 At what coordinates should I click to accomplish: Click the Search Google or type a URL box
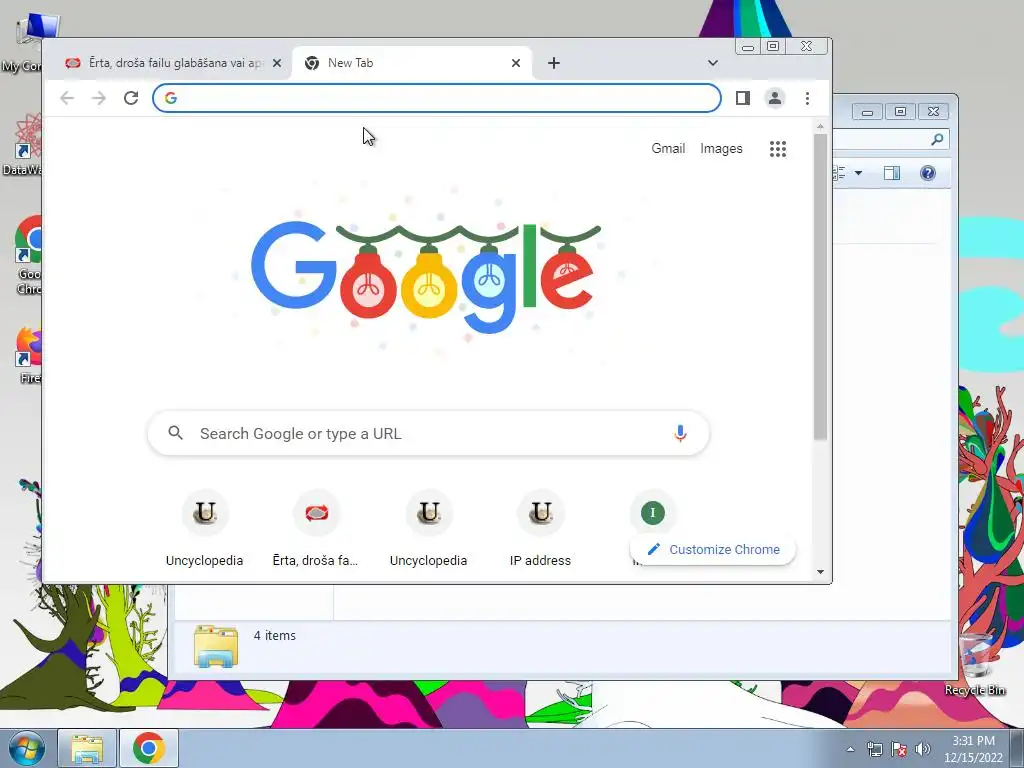click(428, 434)
